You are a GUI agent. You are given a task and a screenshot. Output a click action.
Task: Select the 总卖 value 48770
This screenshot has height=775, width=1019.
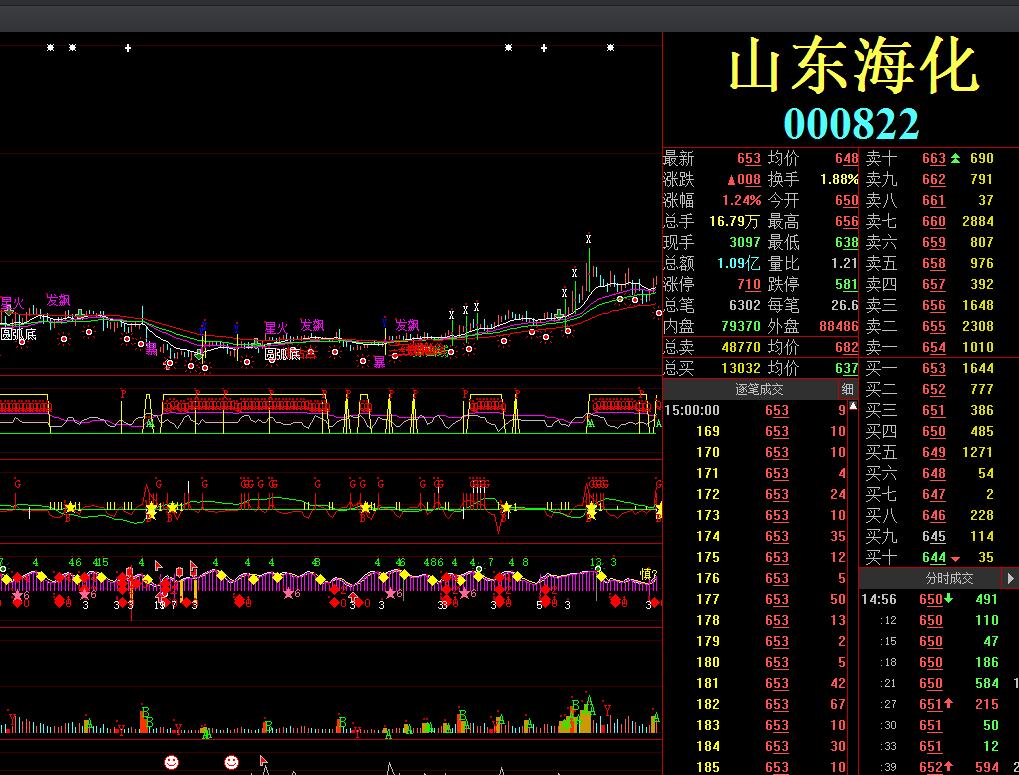point(741,348)
